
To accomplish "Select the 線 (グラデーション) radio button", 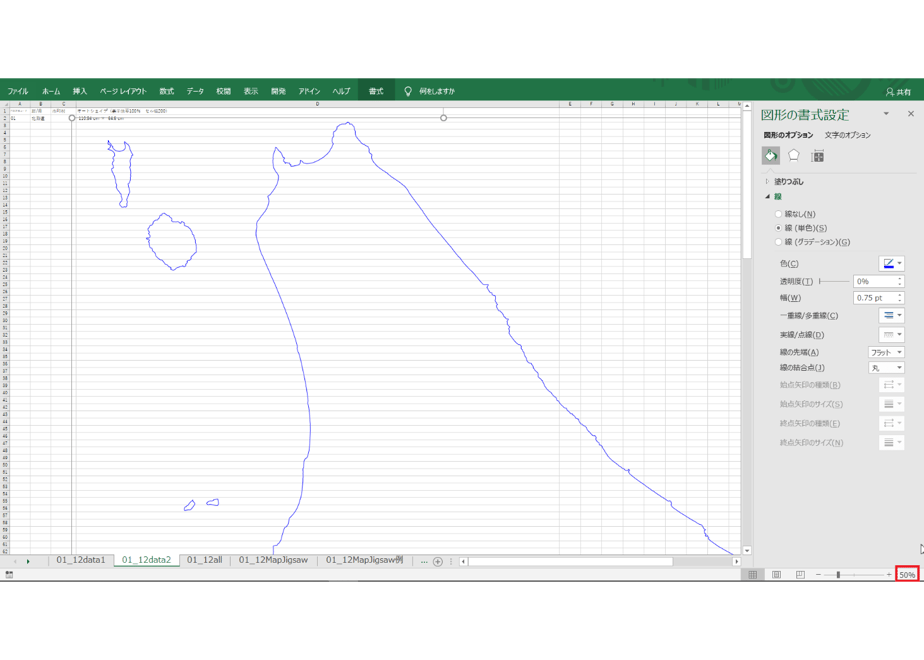I will 778,242.
